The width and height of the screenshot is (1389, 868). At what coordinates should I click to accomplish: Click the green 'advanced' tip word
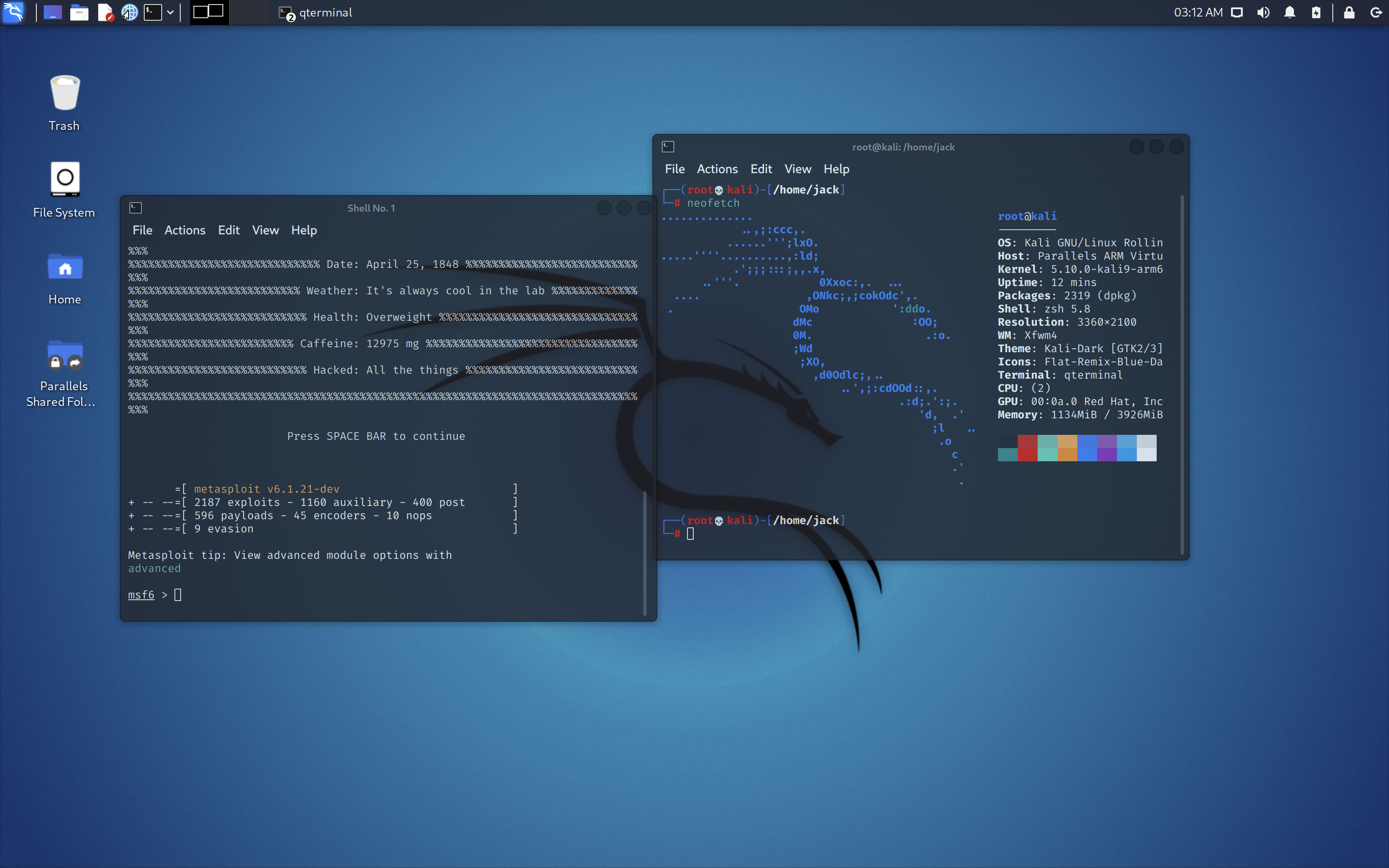pos(154,568)
